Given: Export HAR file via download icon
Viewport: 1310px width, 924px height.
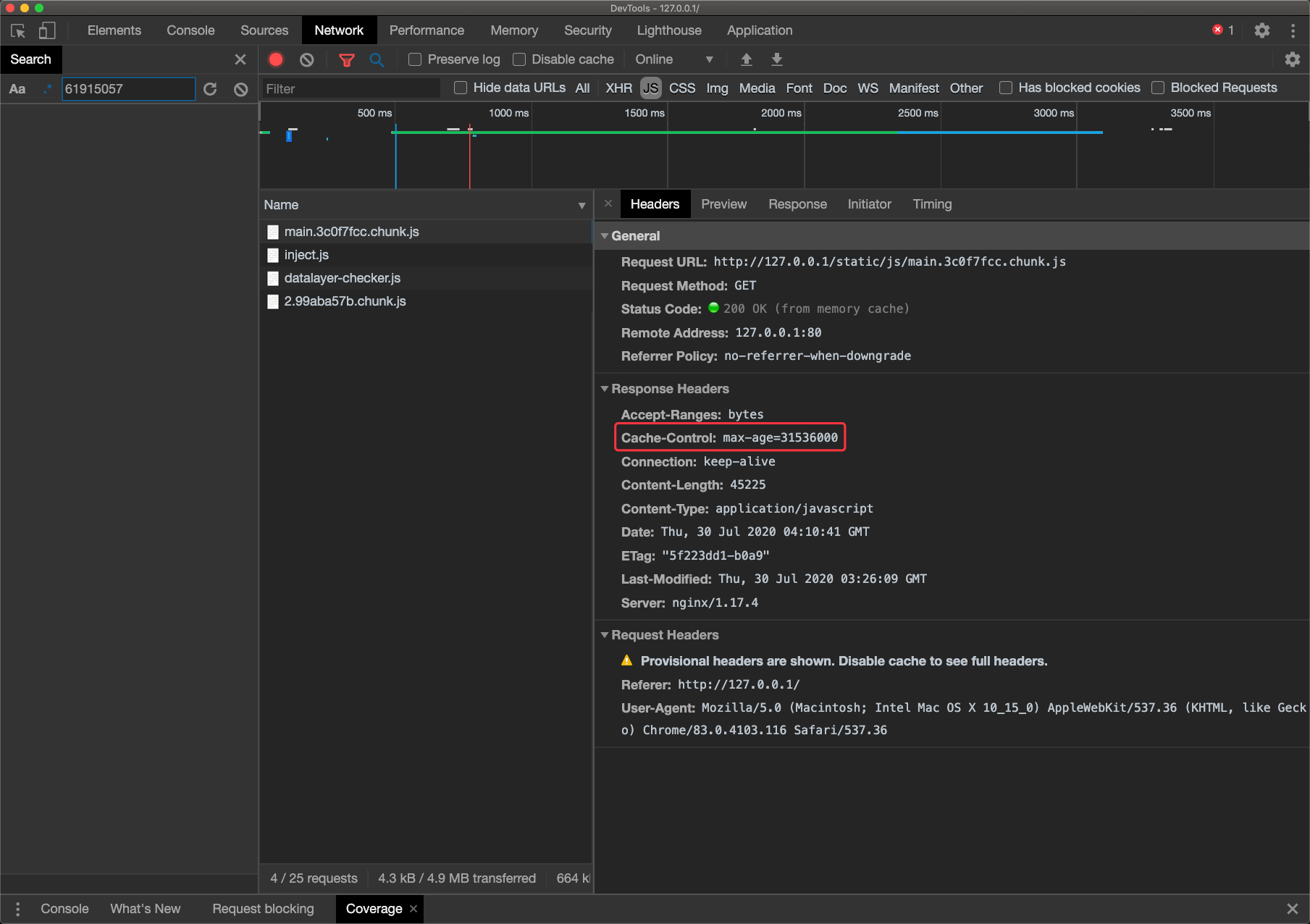Looking at the screenshot, I should (776, 59).
